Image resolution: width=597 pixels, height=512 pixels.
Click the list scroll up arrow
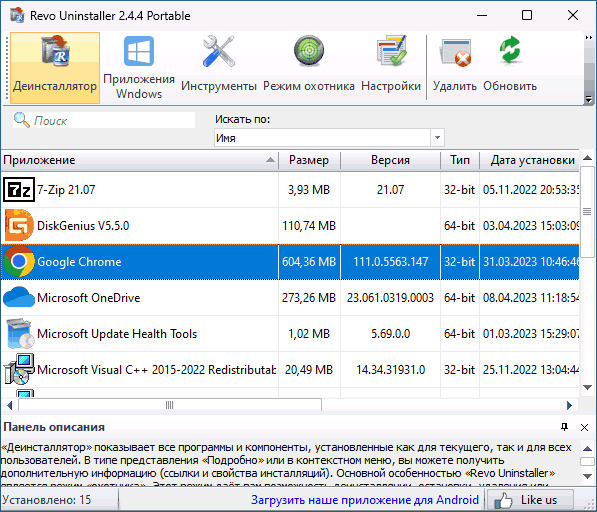coord(587,158)
